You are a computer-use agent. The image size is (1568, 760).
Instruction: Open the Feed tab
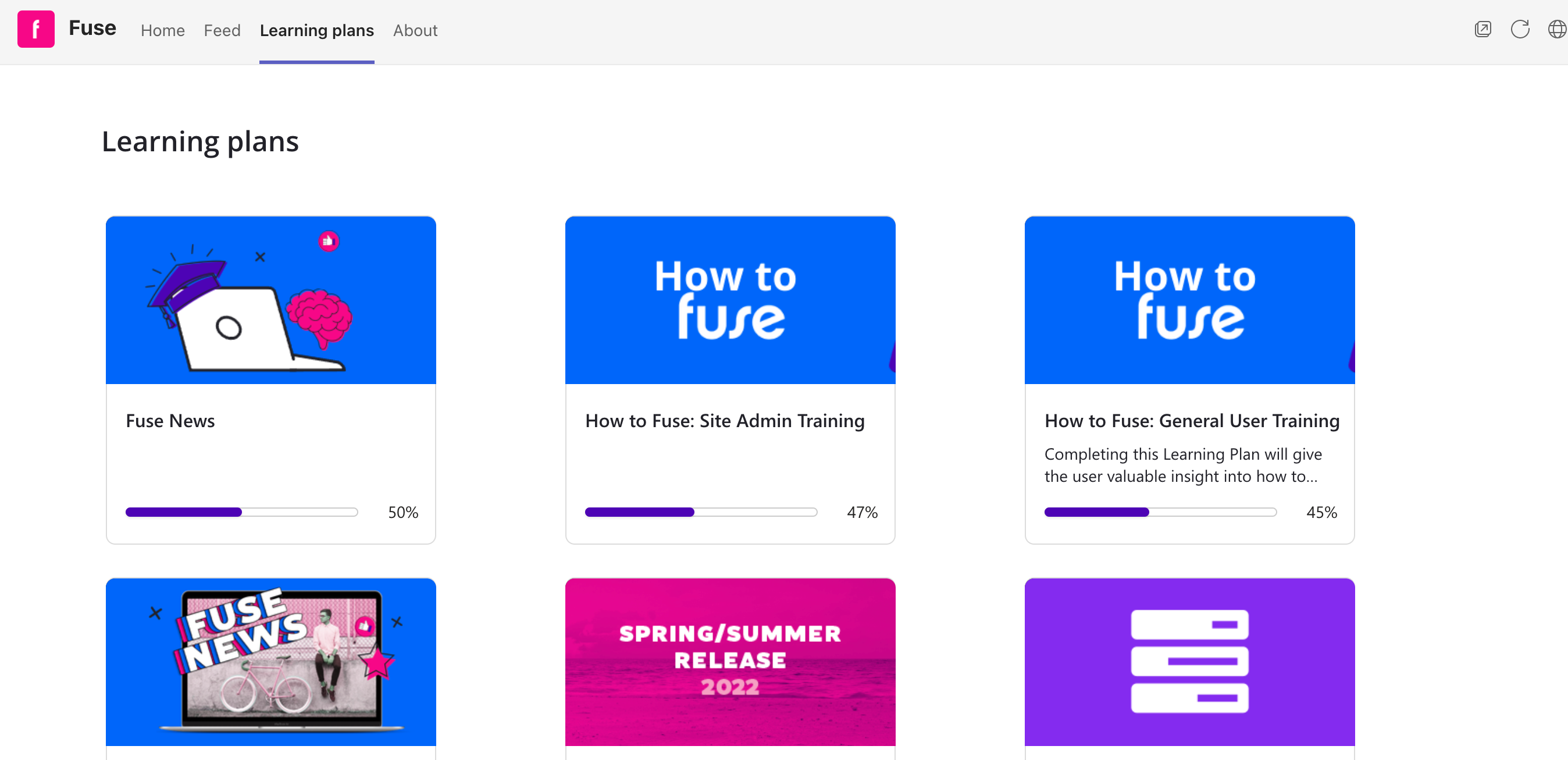(x=222, y=30)
